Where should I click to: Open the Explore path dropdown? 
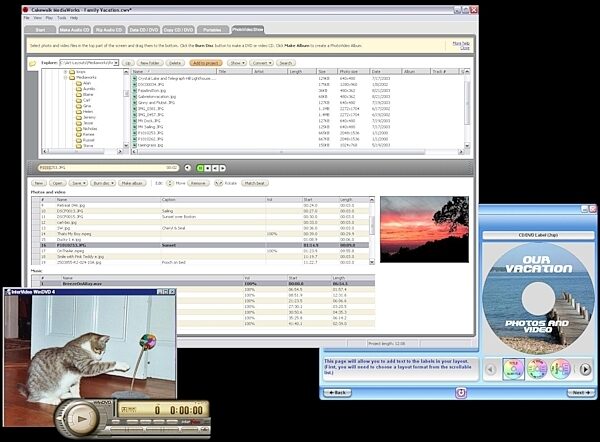116,63
